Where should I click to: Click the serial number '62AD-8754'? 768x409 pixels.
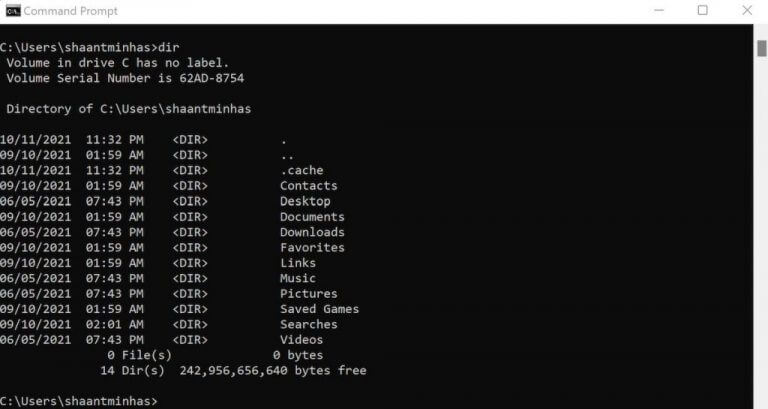pos(212,78)
